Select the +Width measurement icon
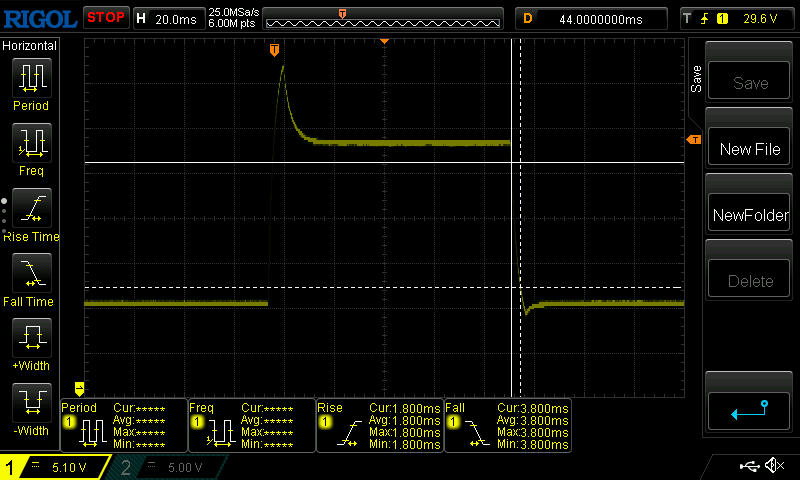 point(32,337)
